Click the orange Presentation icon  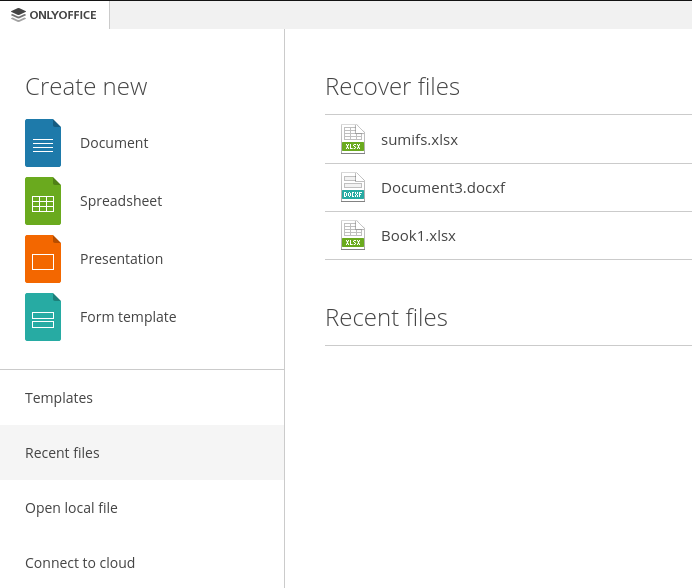coord(43,259)
